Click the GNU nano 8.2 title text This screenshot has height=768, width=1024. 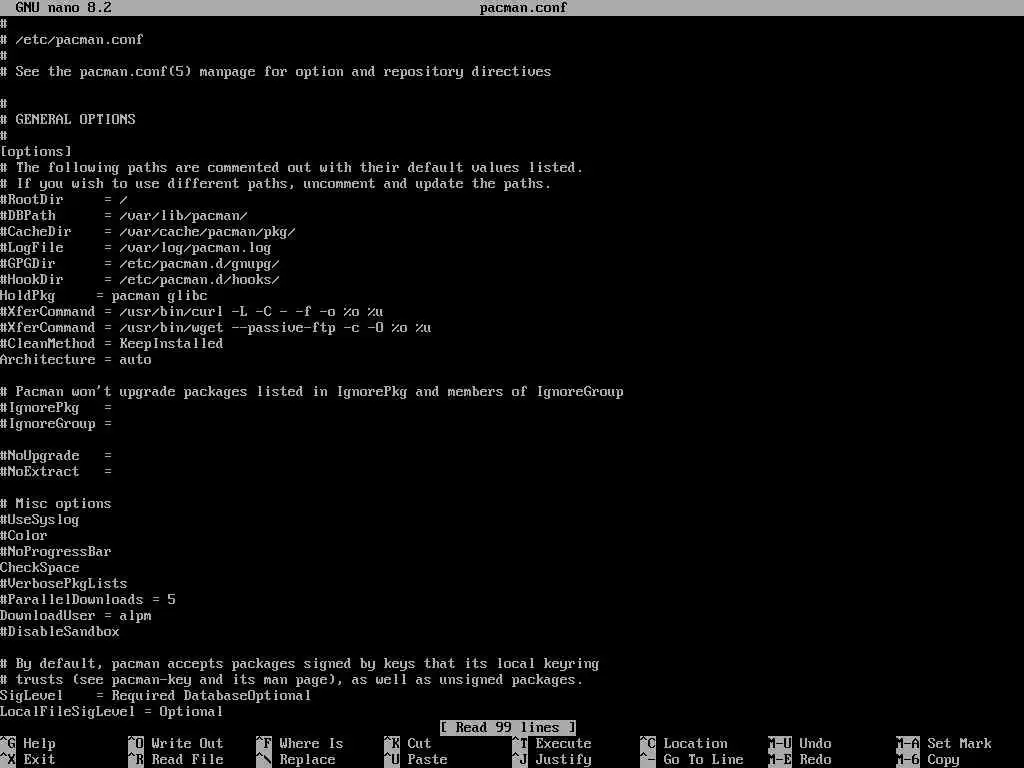(x=63, y=8)
